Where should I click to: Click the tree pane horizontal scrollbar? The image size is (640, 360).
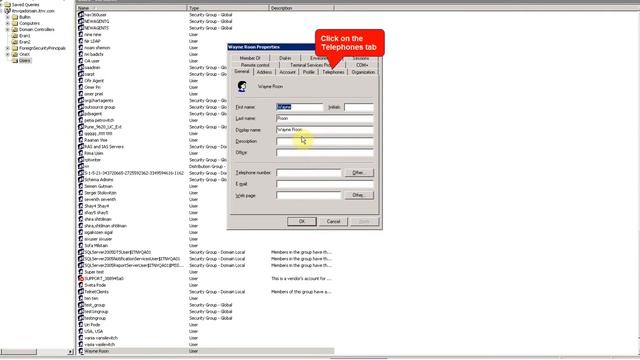(37, 351)
